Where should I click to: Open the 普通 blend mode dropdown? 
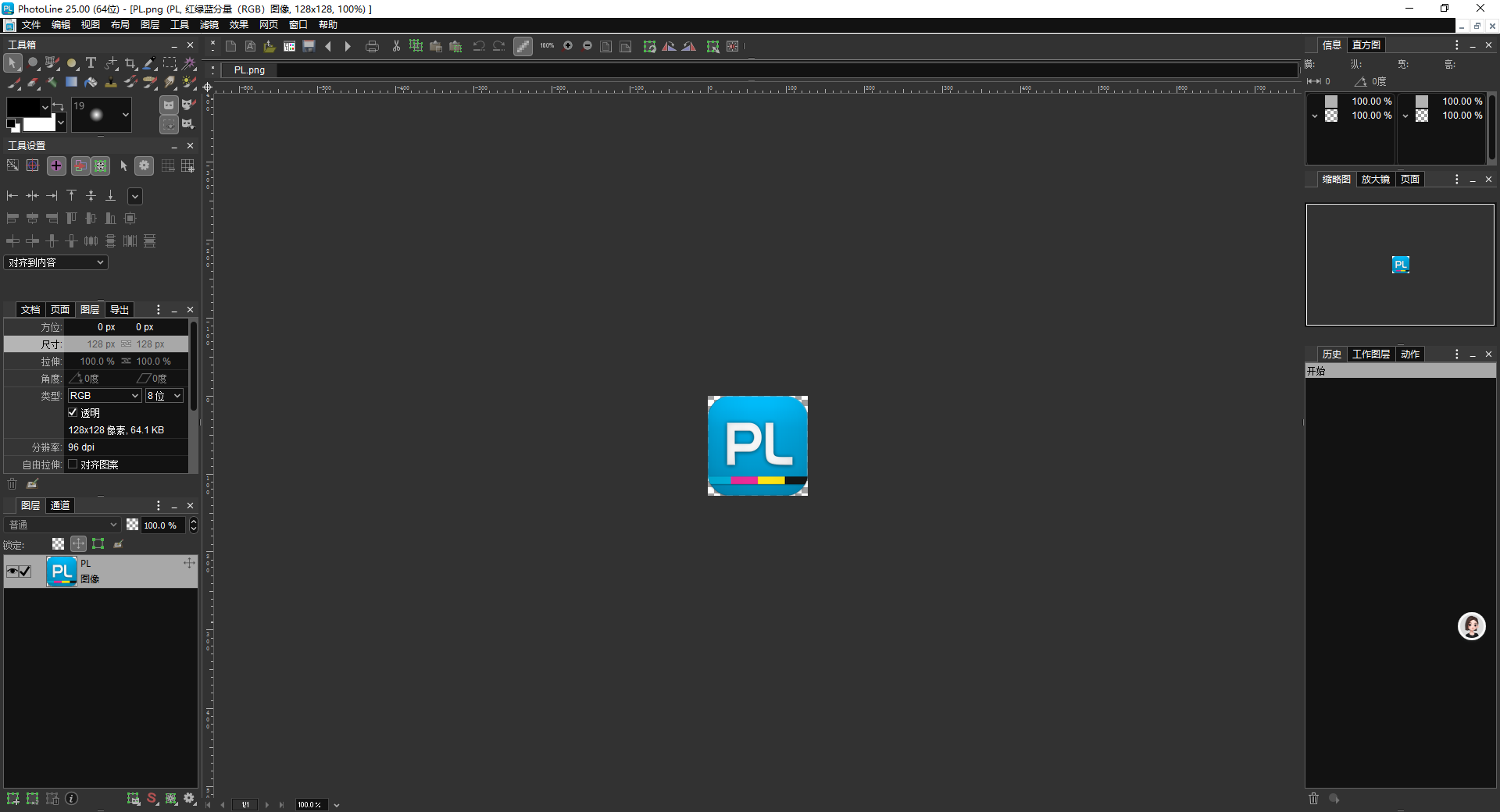pyautogui.click(x=62, y=525)
